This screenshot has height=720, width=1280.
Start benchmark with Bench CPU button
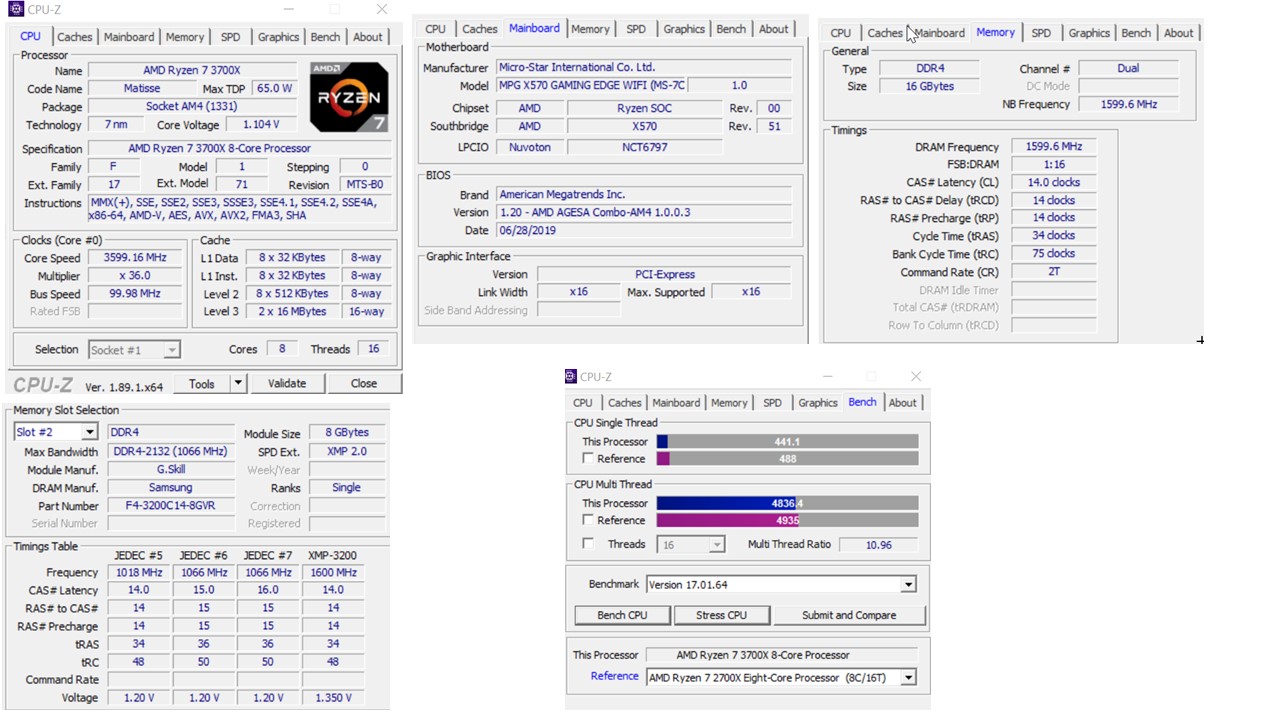622,615
